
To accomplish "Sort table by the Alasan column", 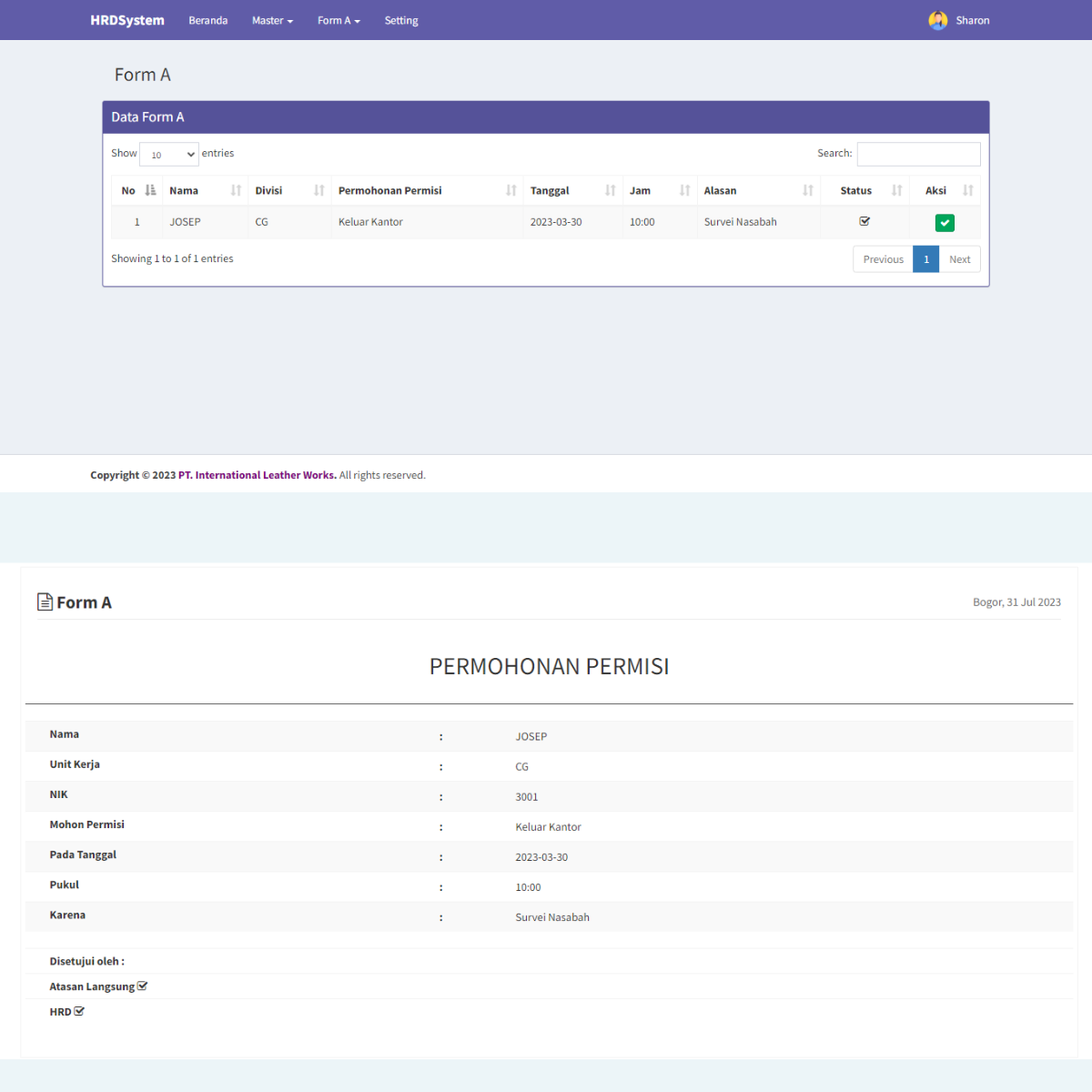I will tap(758, 190).
